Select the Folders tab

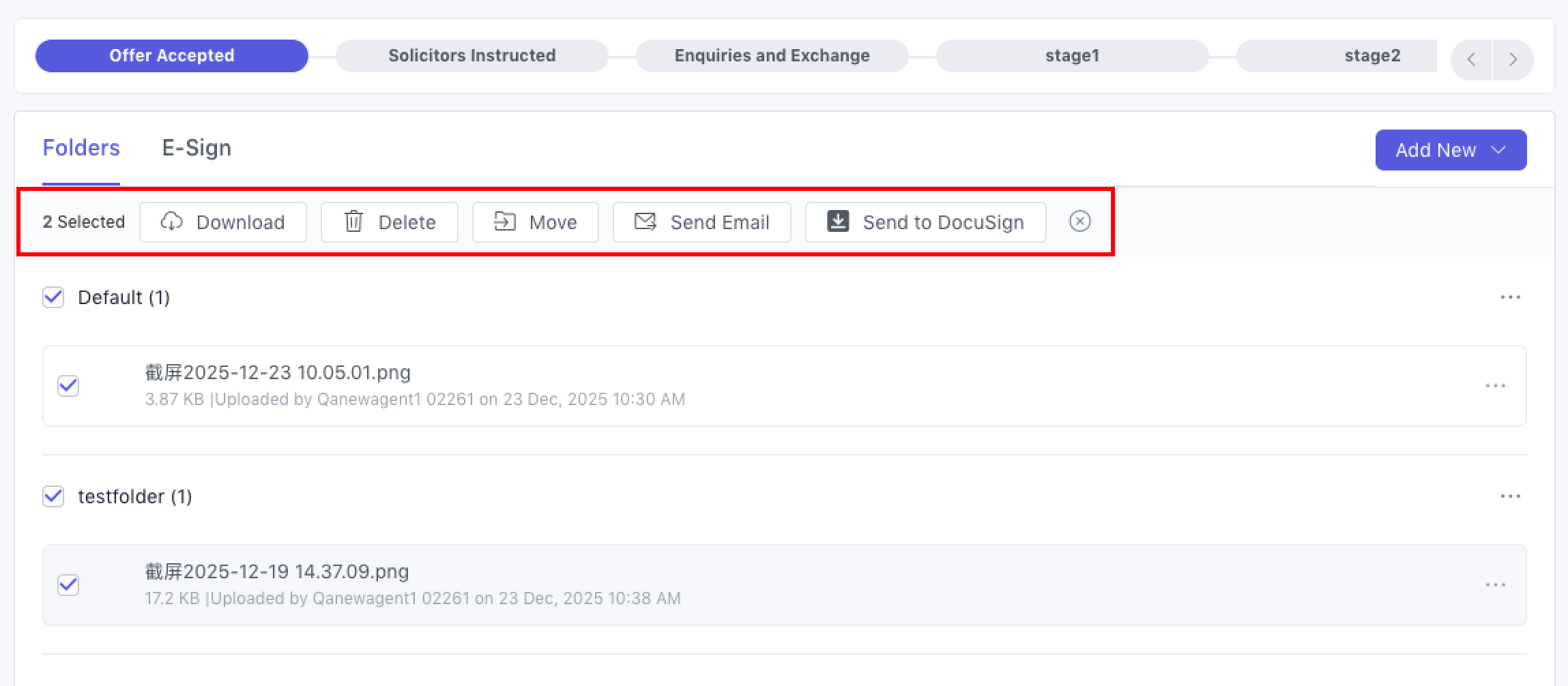click(81, 148)
